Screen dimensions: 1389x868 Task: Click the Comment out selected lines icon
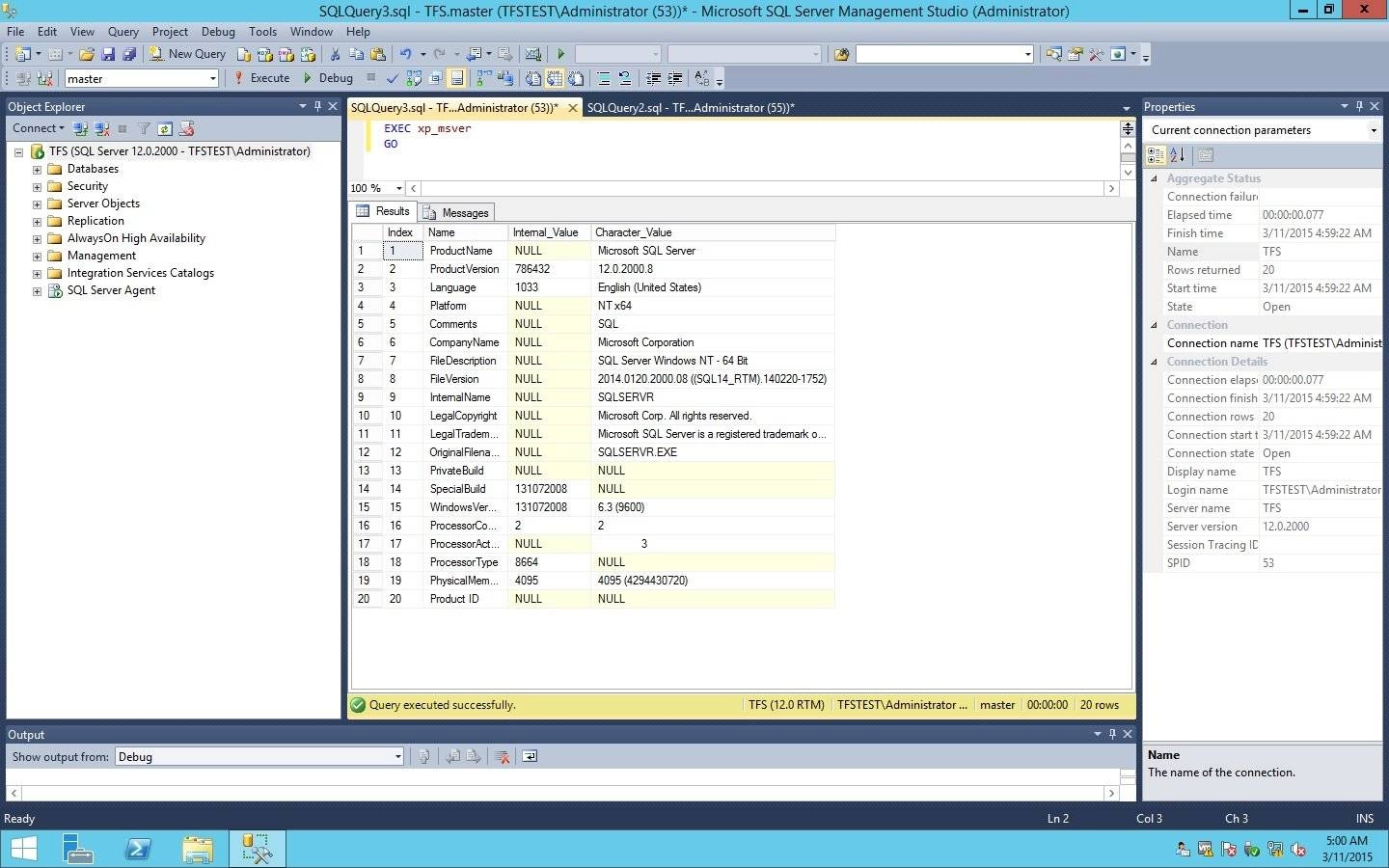[x=603, y=78]
